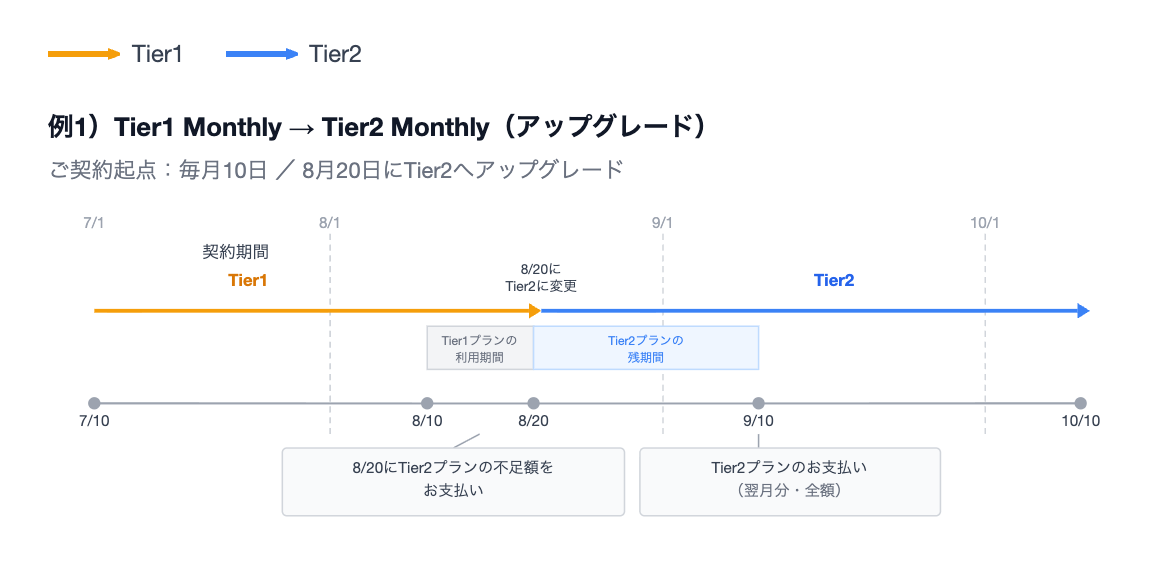Click the 8/10 timeline dot
The height and width of the screenshot is (569, 1176).
(428, 403)
